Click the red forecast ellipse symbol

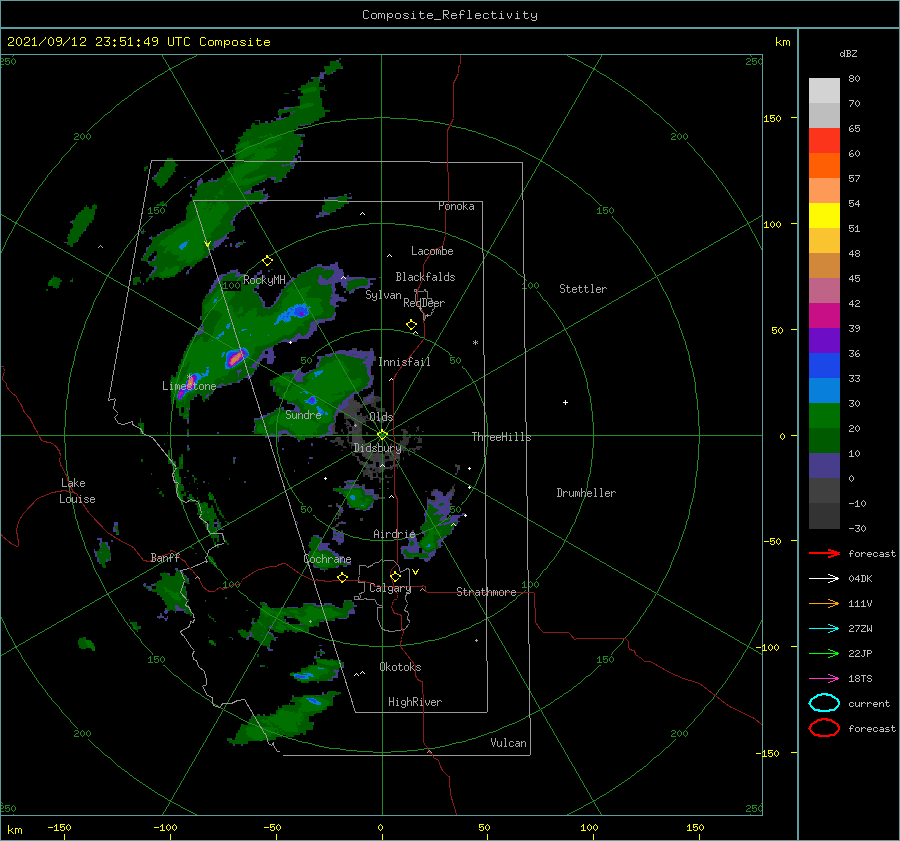(x=824, y=728)
